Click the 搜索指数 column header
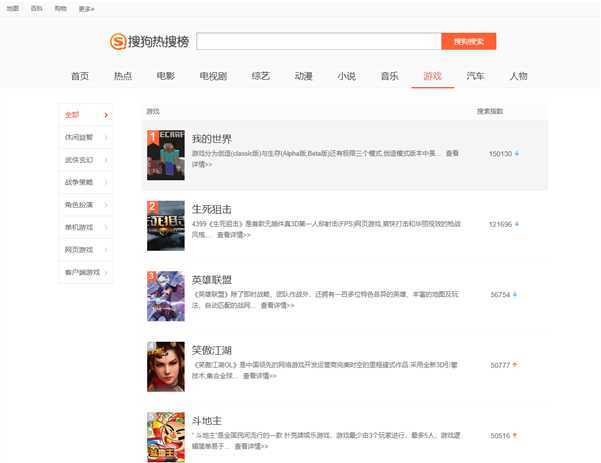This screenshot has height=463, width=601. [490, 111]
